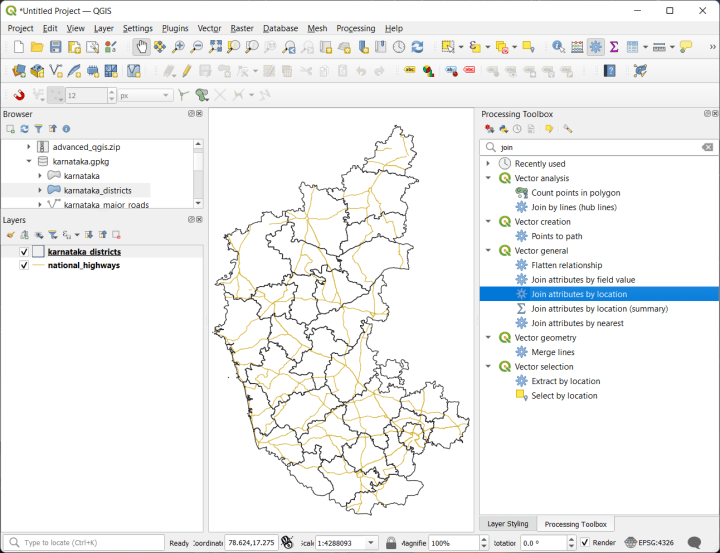Open the Statistical Summary sigma icon
This screenshot has height=553, width=720.
point(613,47)
